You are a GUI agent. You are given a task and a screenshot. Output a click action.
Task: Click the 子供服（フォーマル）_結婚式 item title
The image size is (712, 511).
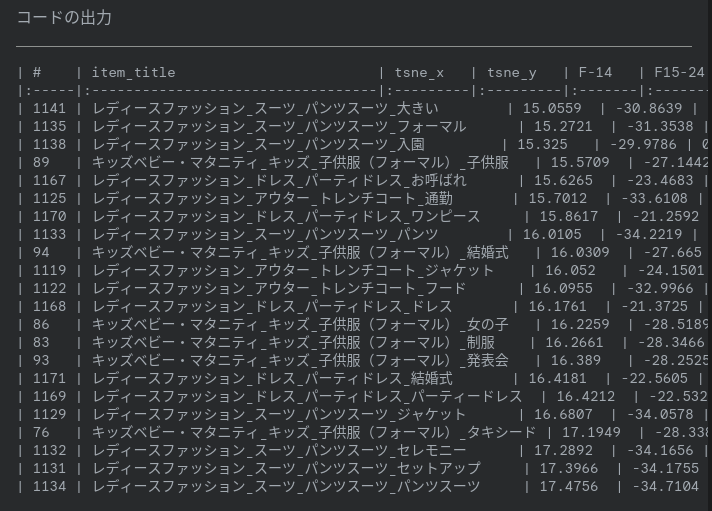click(300, 252)
